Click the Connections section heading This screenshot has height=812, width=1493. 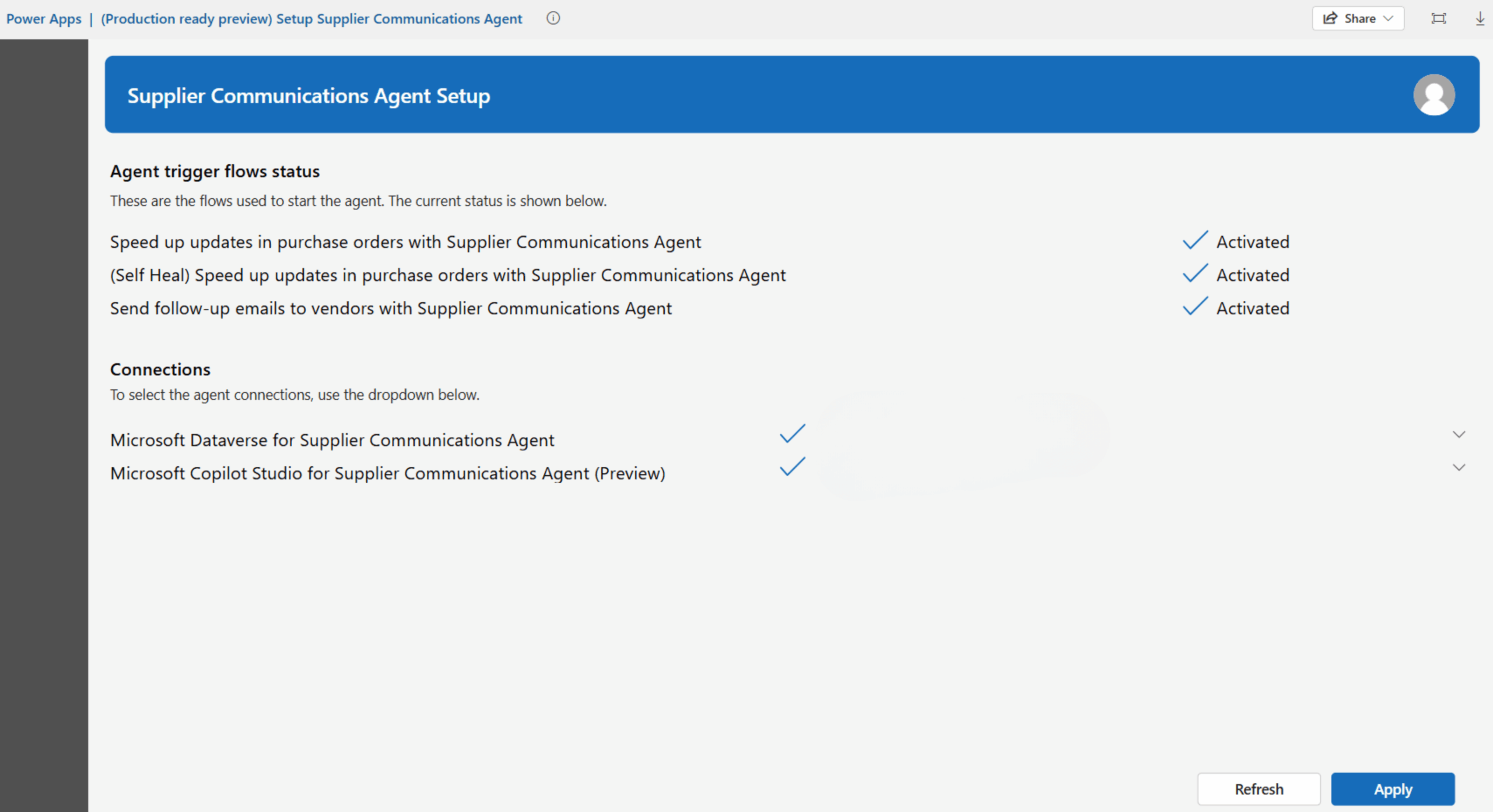point(160,368)
